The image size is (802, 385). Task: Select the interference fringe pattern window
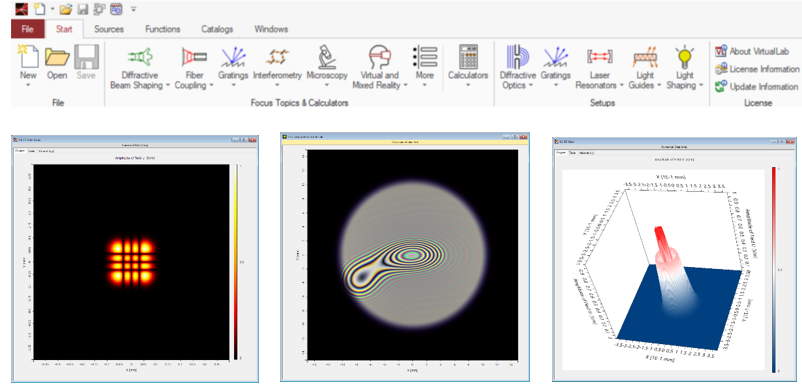[405, 257]
